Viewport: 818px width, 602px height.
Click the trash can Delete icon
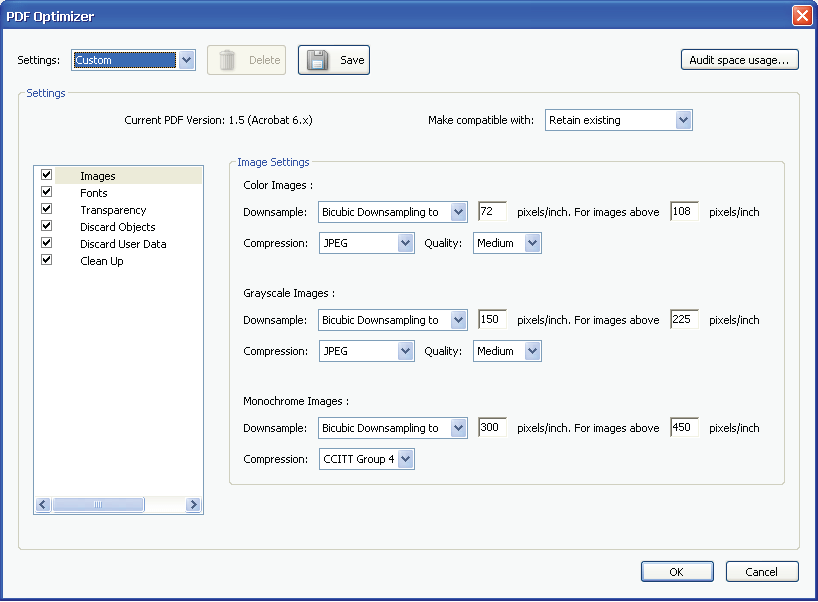tap(228, 60)
